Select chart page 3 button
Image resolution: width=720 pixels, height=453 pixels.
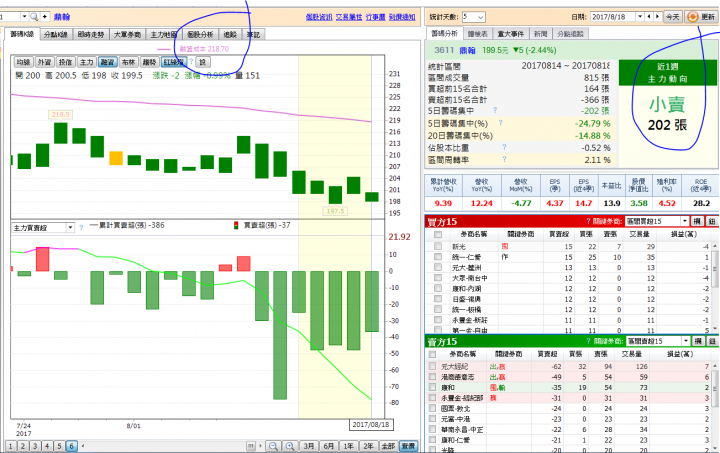coord(35,446)
